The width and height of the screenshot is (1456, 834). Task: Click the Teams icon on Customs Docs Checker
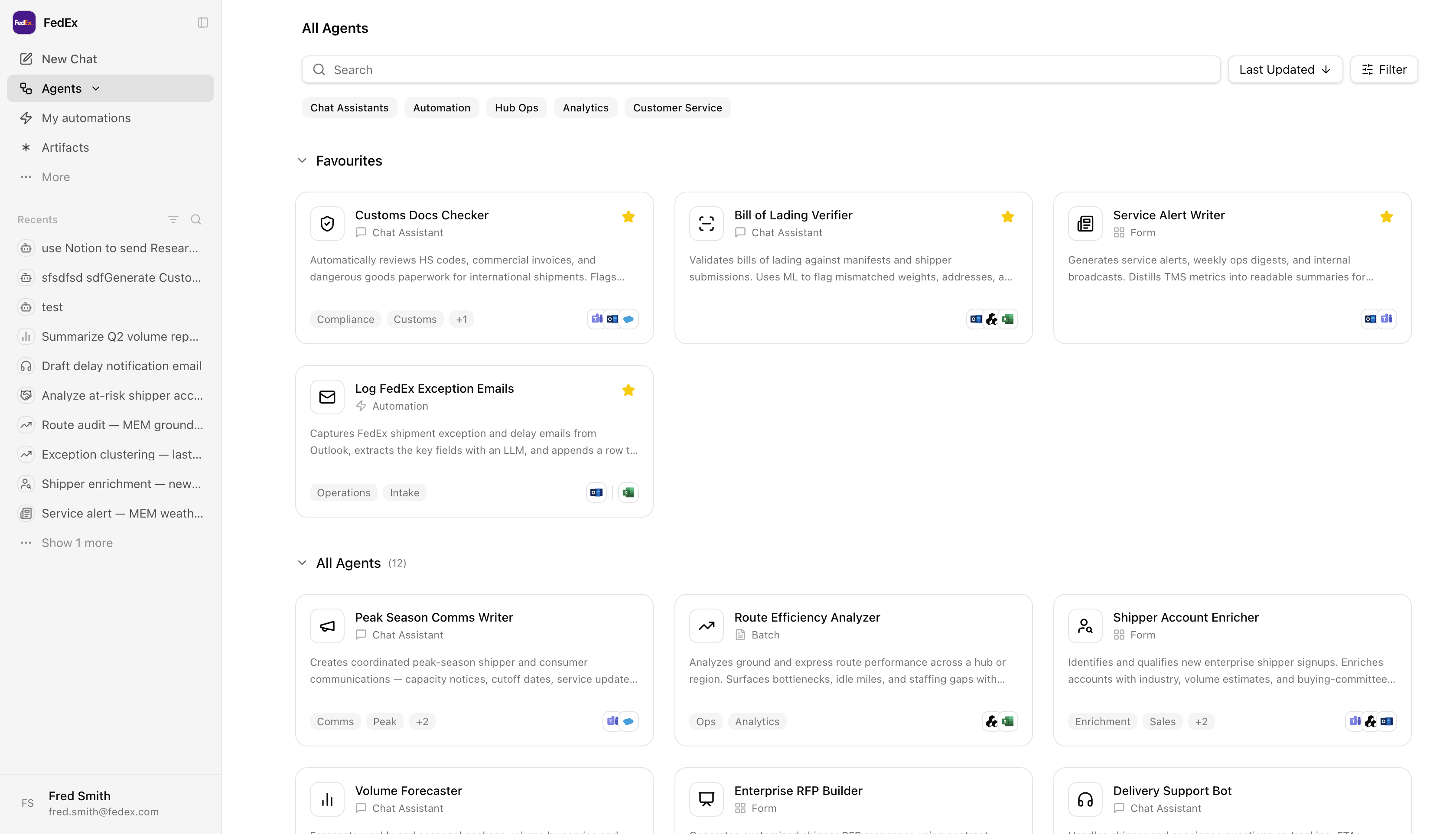[x=597, y=319]
